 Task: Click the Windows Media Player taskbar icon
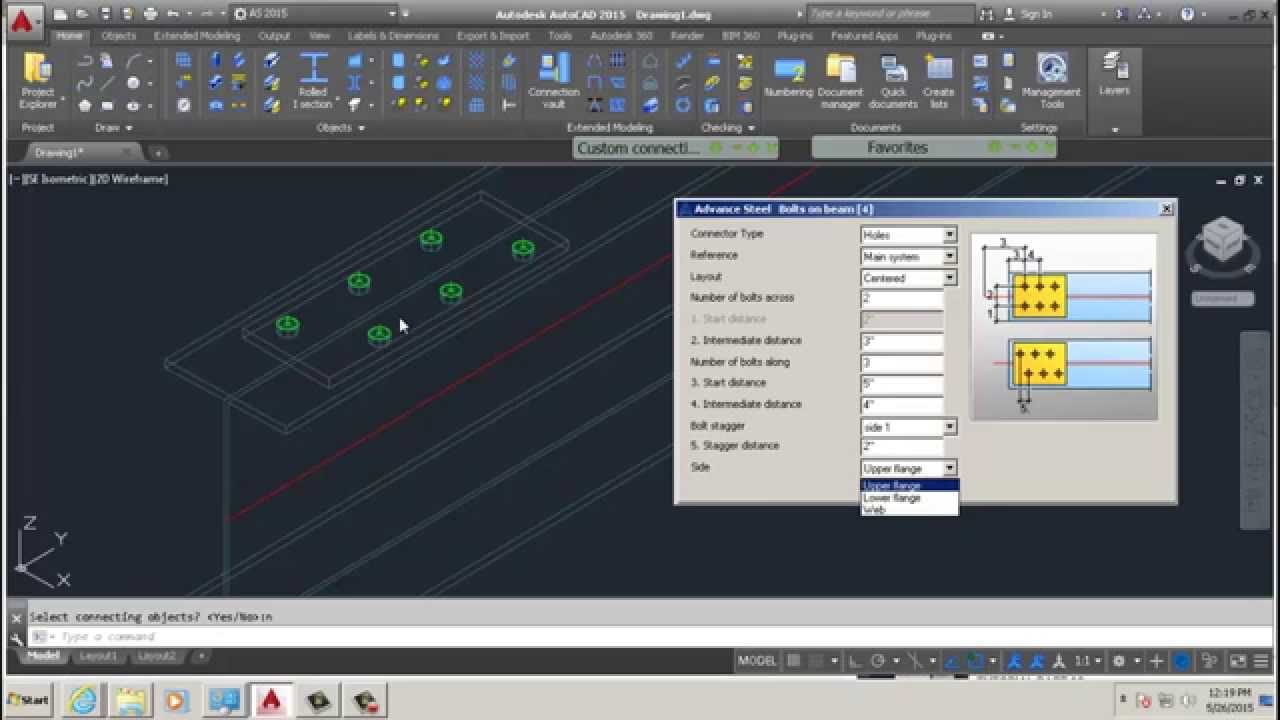pos(176,701)
